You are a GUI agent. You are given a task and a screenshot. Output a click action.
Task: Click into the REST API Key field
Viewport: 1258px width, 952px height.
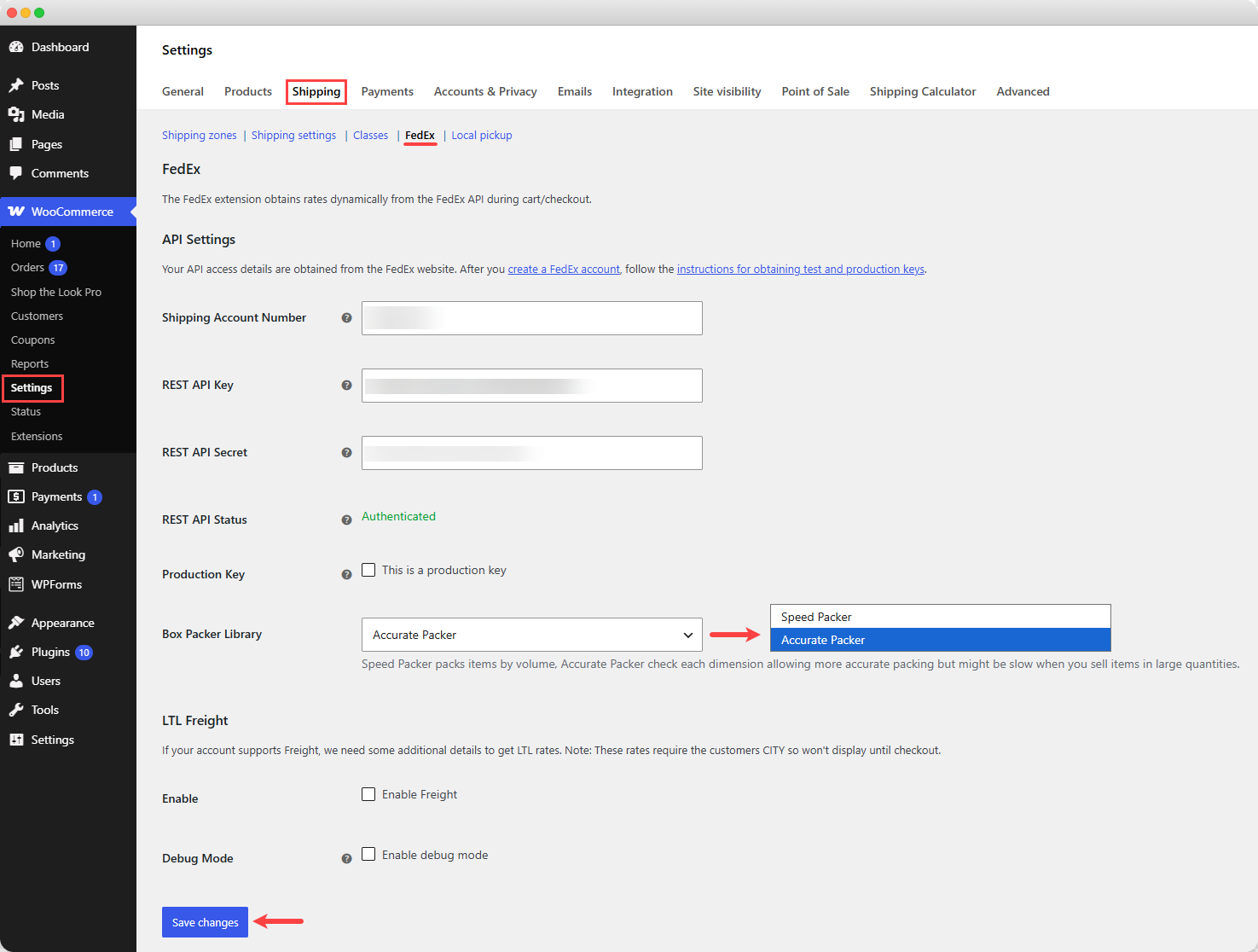tap(532, 386)
